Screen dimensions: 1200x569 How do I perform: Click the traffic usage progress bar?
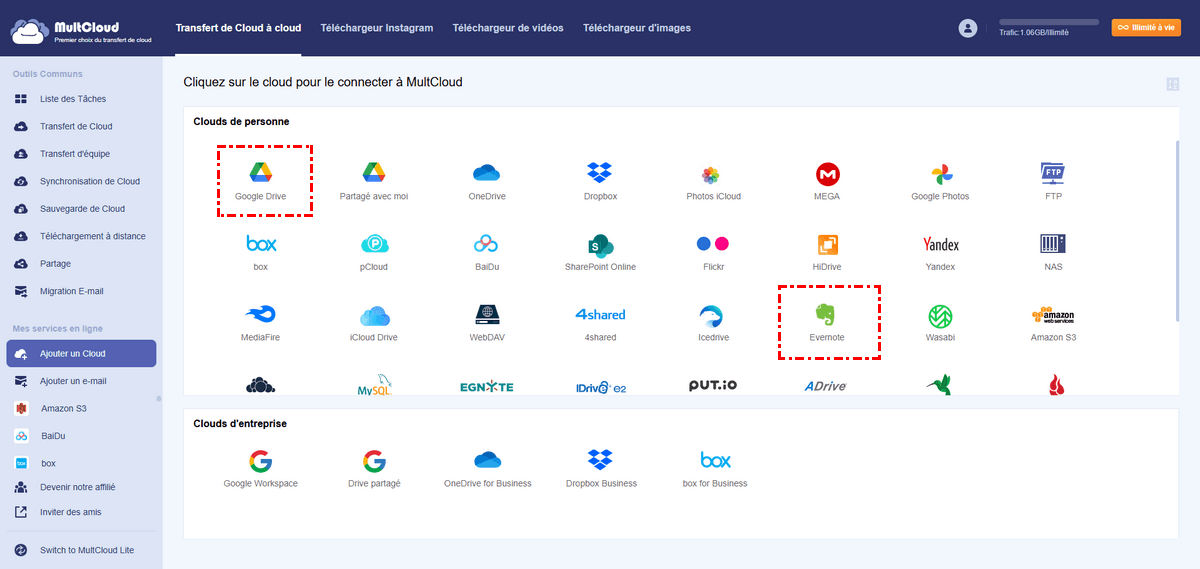point(1049,21)
